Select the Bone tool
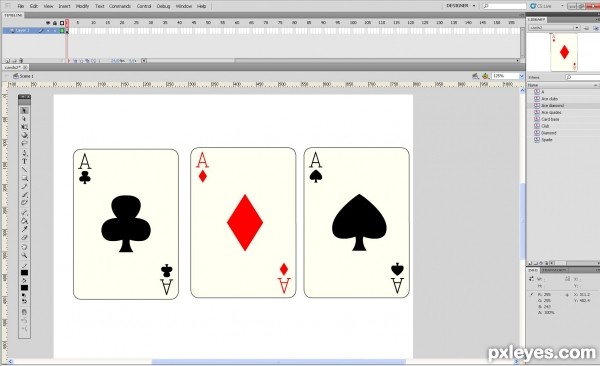 pyautogui.click(x=24, y=212)
